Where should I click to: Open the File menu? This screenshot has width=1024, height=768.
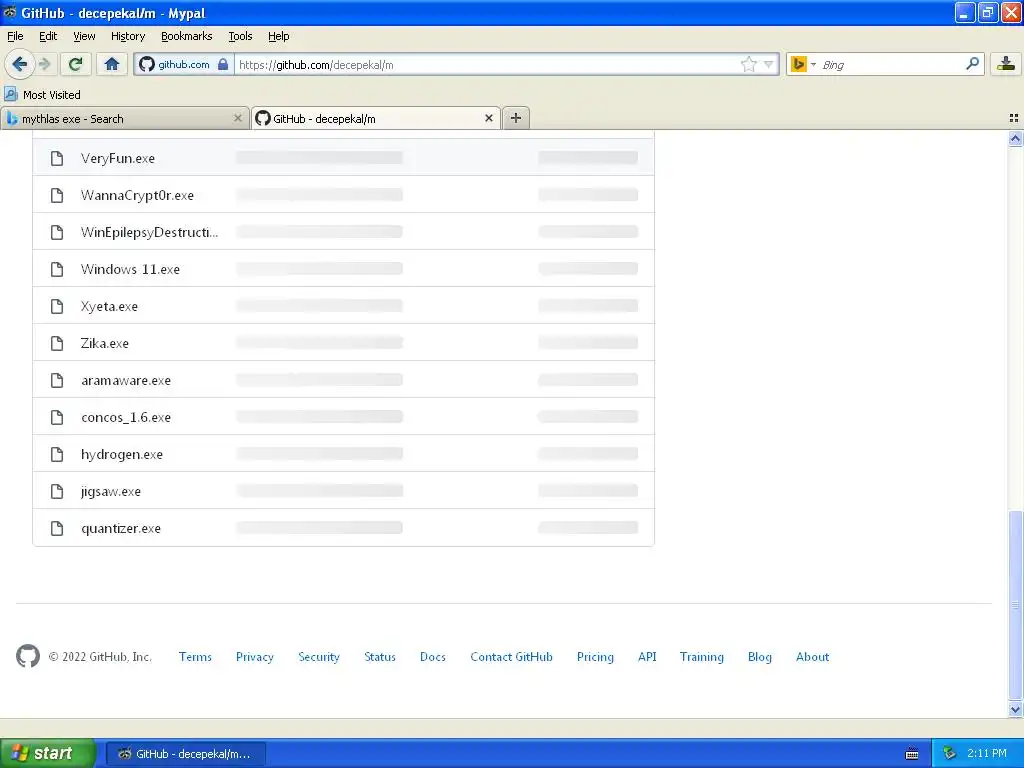(x=15, y=36)
